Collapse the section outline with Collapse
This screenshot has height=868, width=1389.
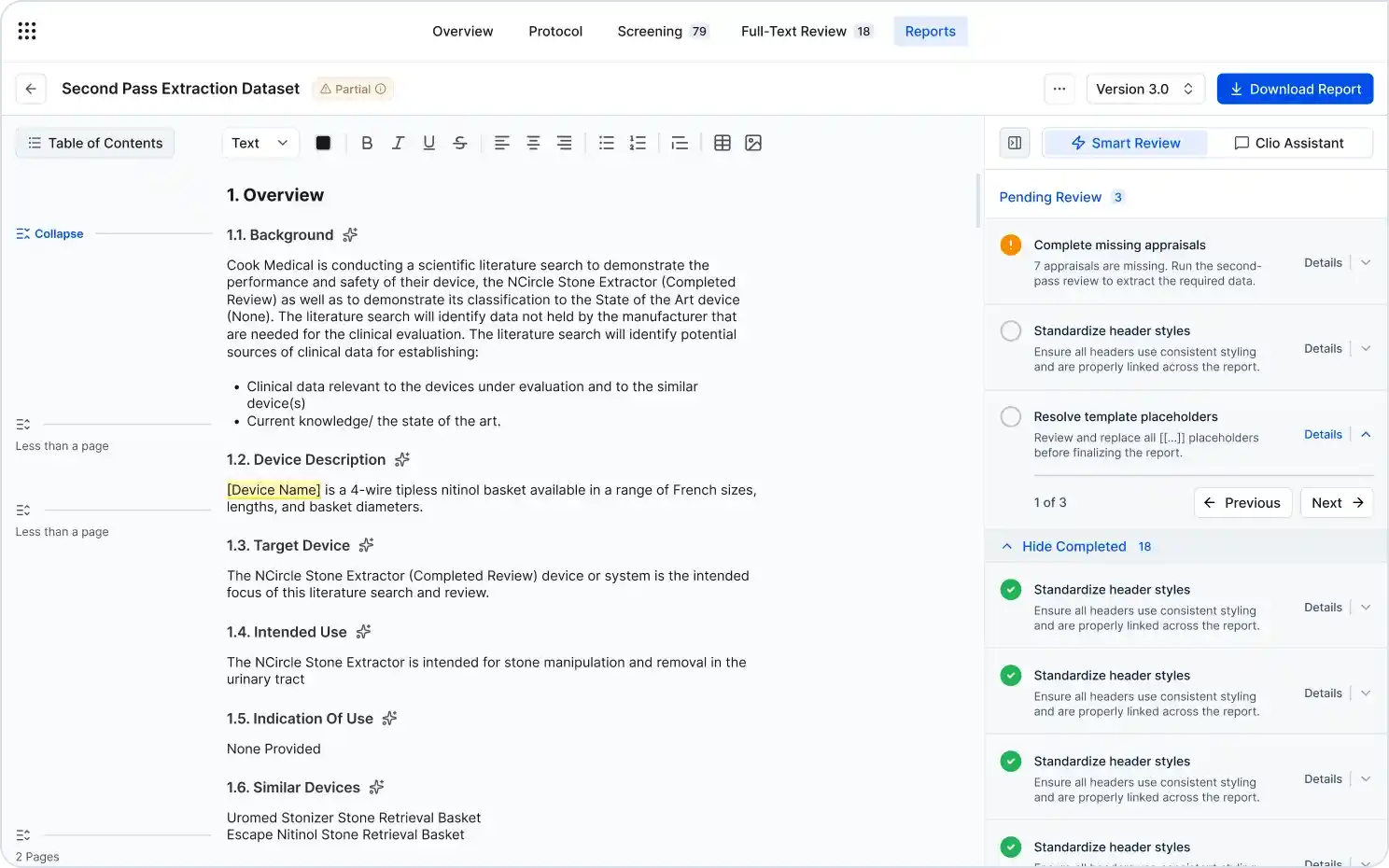click(x=50, y=234)
